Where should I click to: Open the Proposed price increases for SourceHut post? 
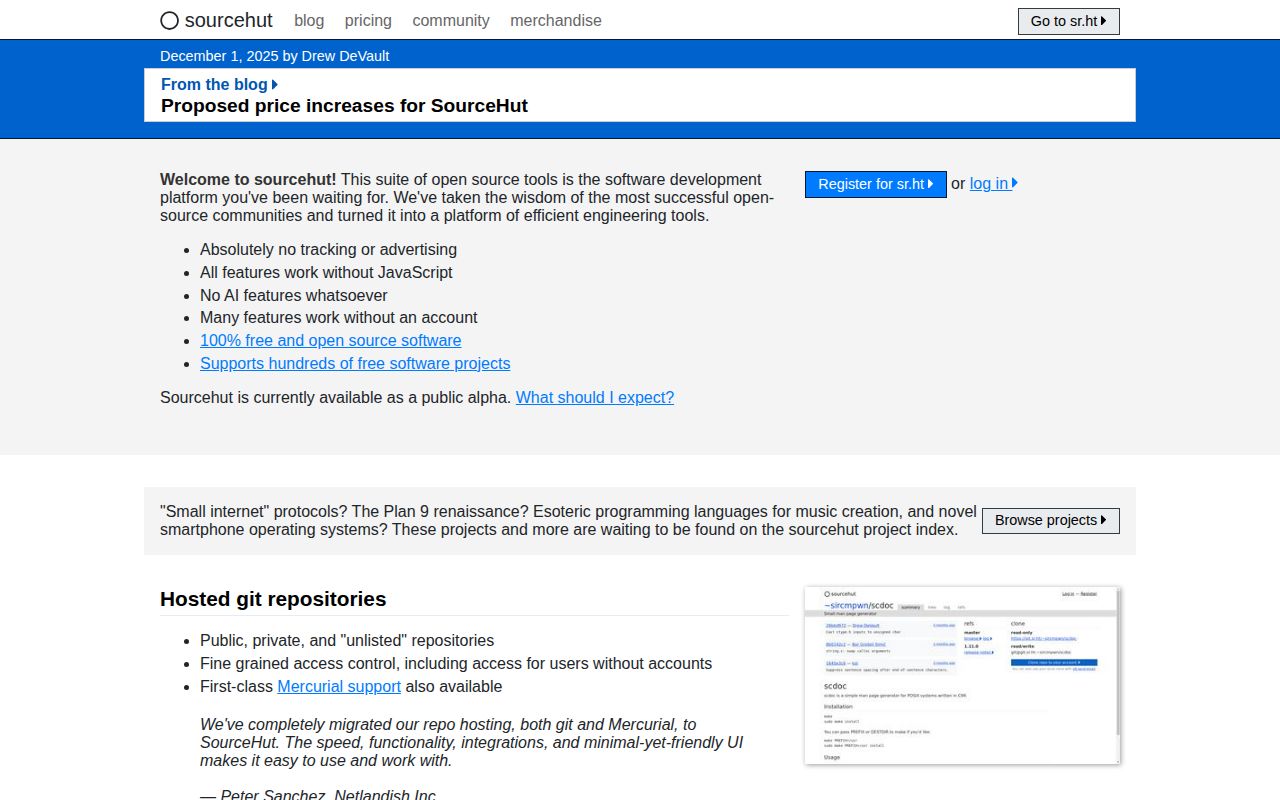click(x=344, y=105)
